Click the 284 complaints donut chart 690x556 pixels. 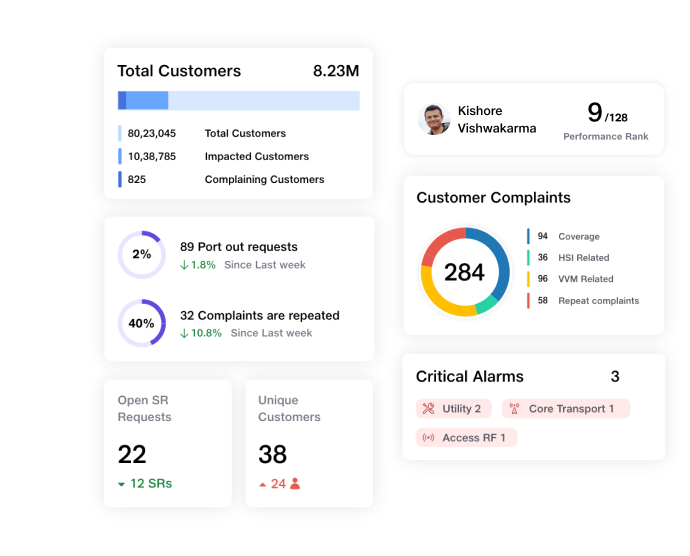point(464,272)
